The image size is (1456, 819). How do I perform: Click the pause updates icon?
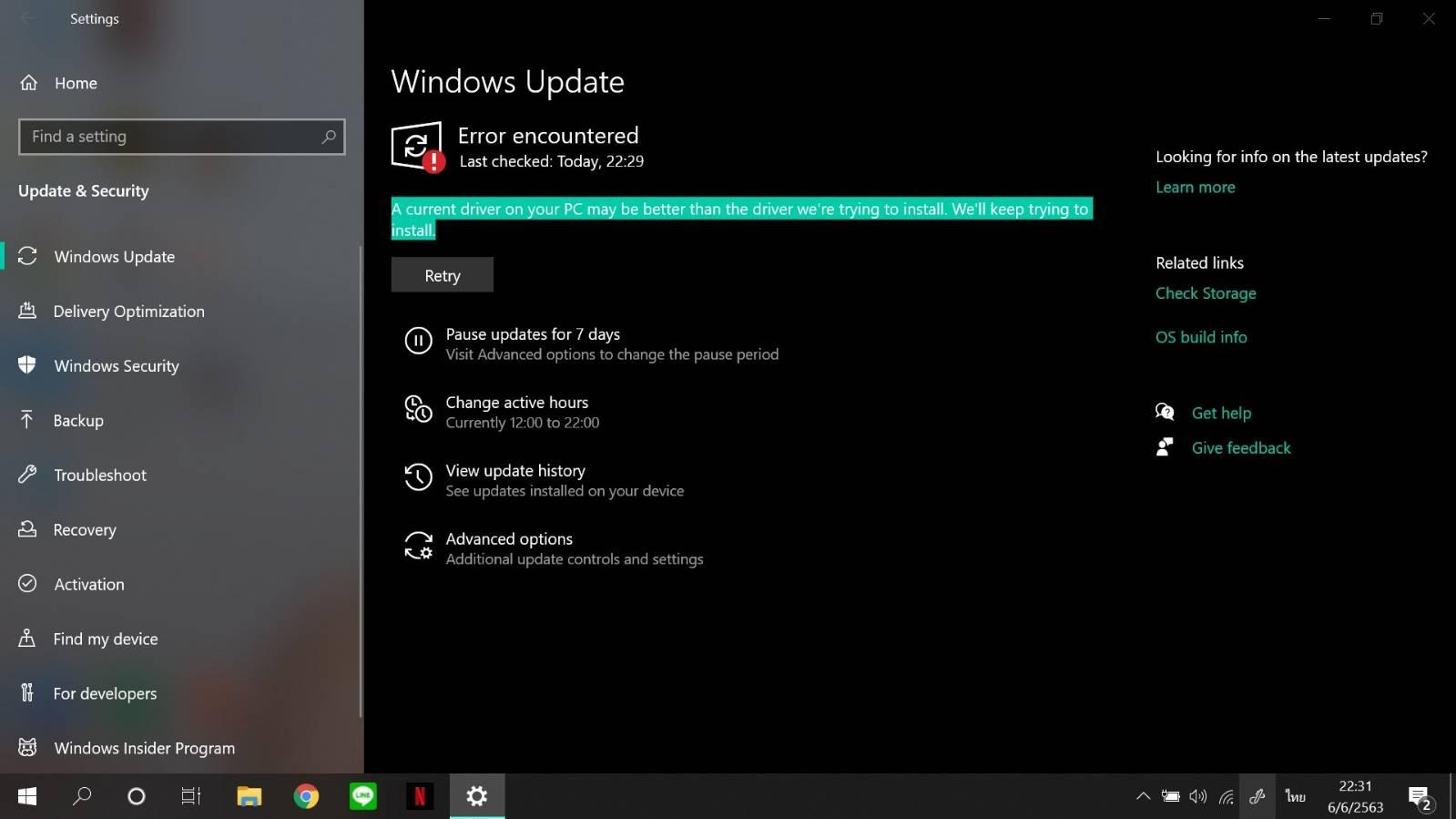[418, 342]
